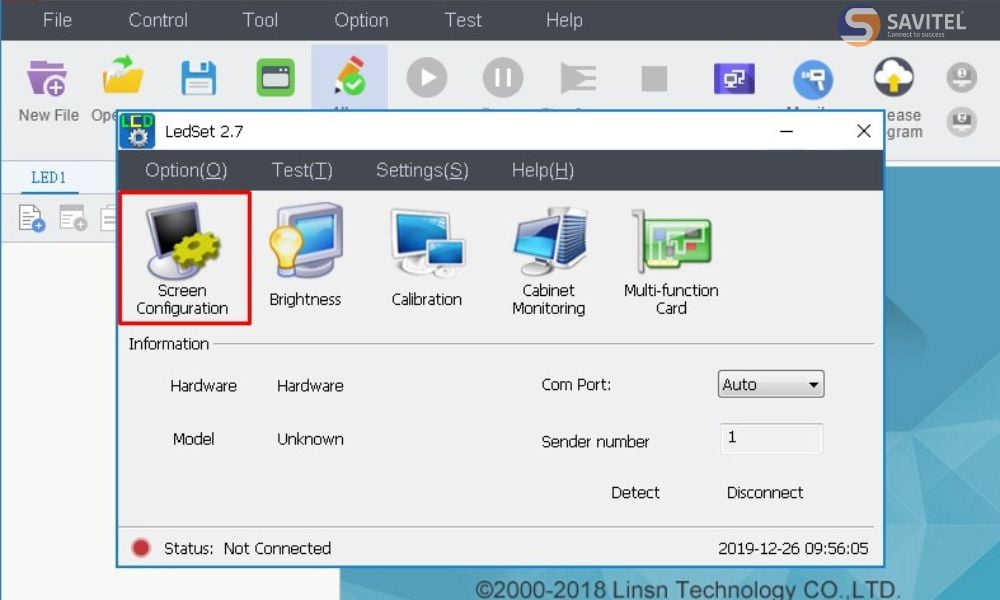Click the add window icon under LED1
1000x600 pixels.
click(x=73, y=218)
